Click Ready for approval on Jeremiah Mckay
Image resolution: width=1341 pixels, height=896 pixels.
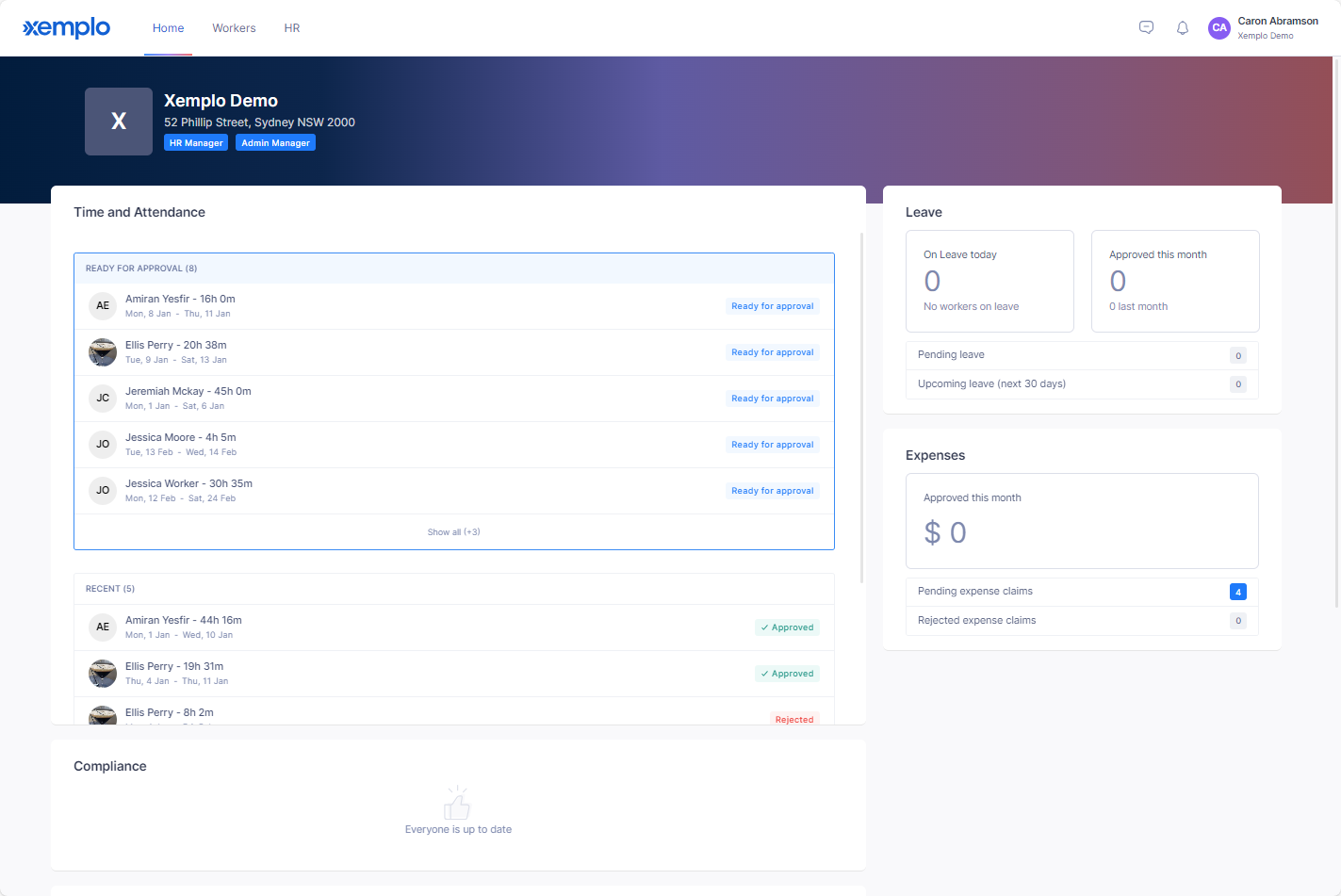pos(773,399)
